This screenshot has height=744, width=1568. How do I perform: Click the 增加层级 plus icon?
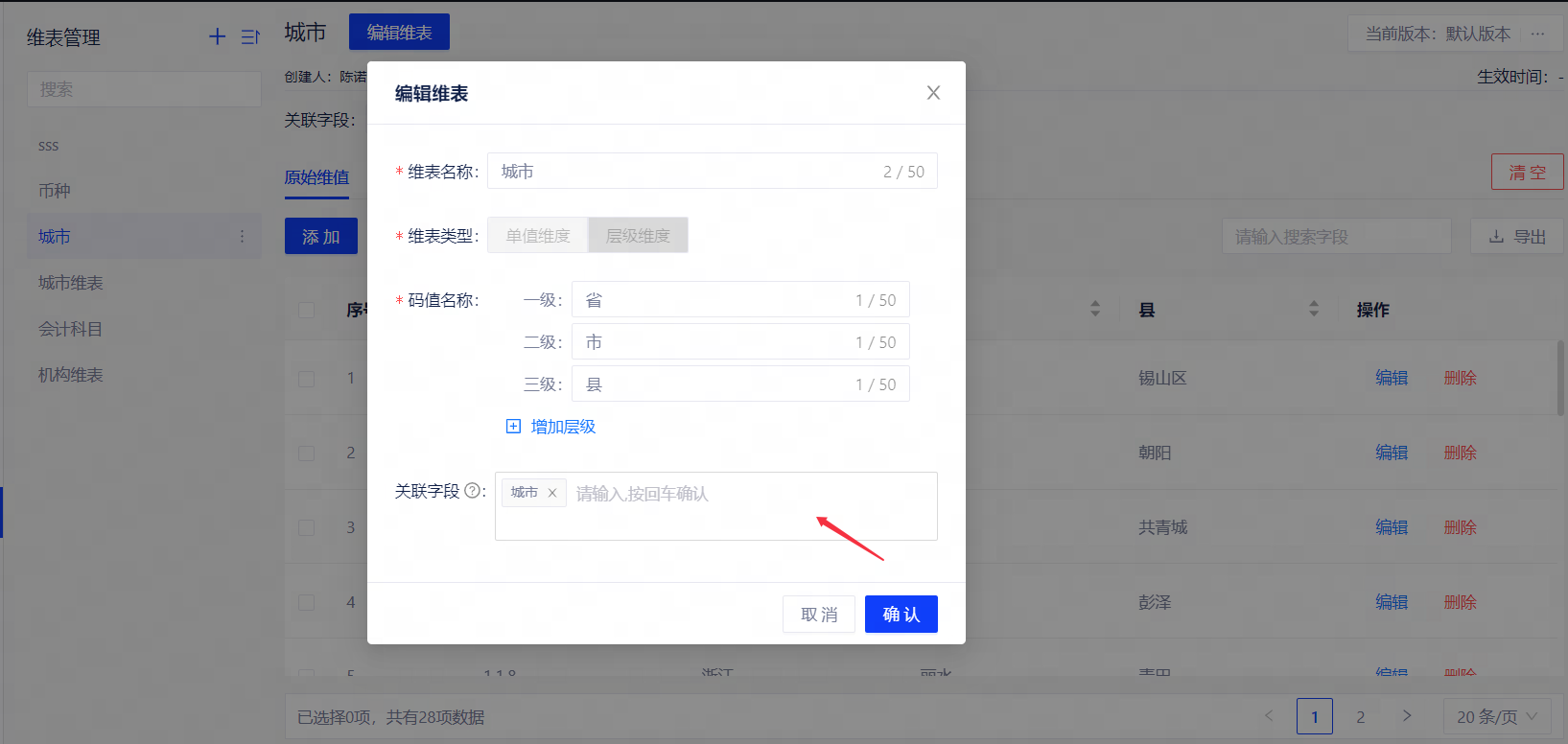(513, 427)
